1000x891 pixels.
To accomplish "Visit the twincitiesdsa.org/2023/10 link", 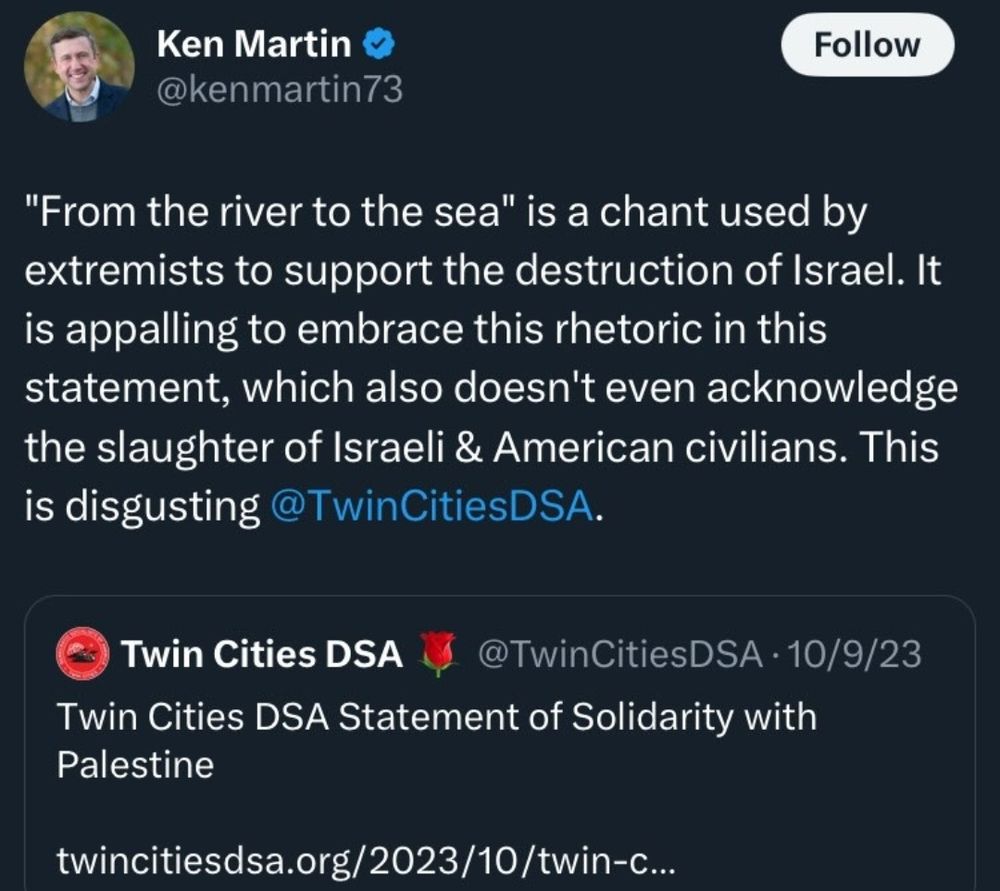I will tap(365, 861).
